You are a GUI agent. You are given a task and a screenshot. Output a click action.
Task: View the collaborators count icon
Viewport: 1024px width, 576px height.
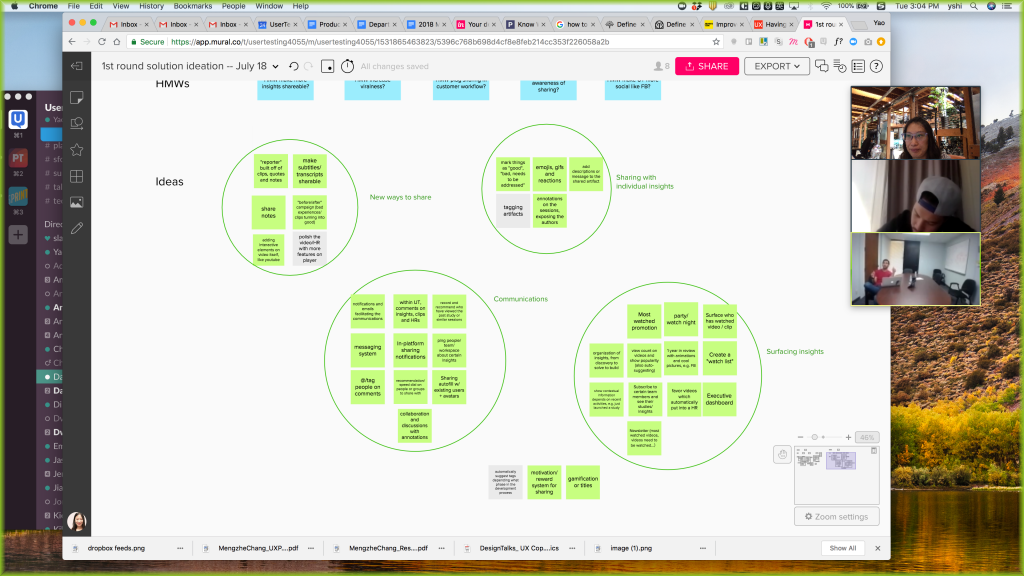point(662,66)
